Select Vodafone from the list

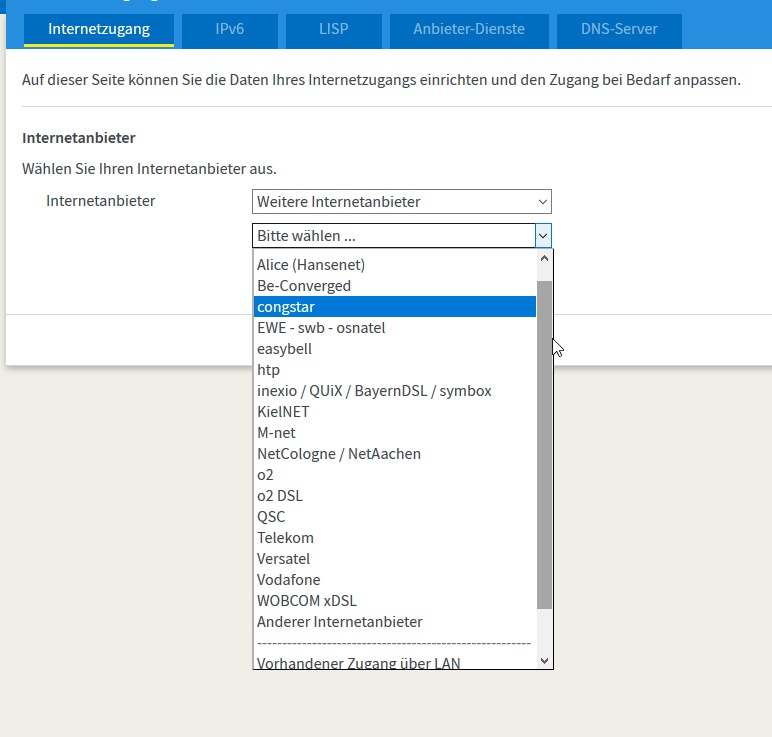point(395,580)
